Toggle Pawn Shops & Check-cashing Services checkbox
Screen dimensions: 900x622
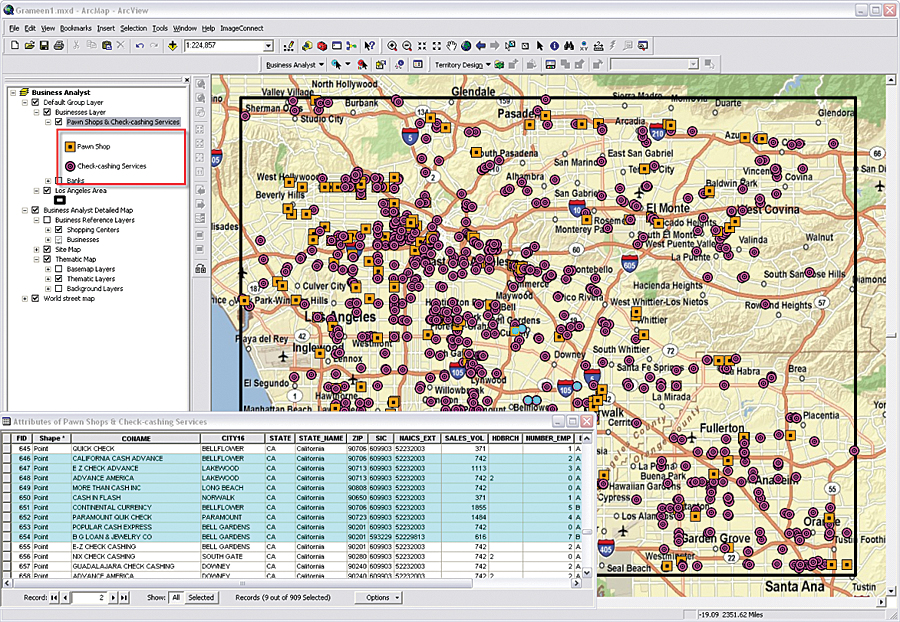point(59,122)
